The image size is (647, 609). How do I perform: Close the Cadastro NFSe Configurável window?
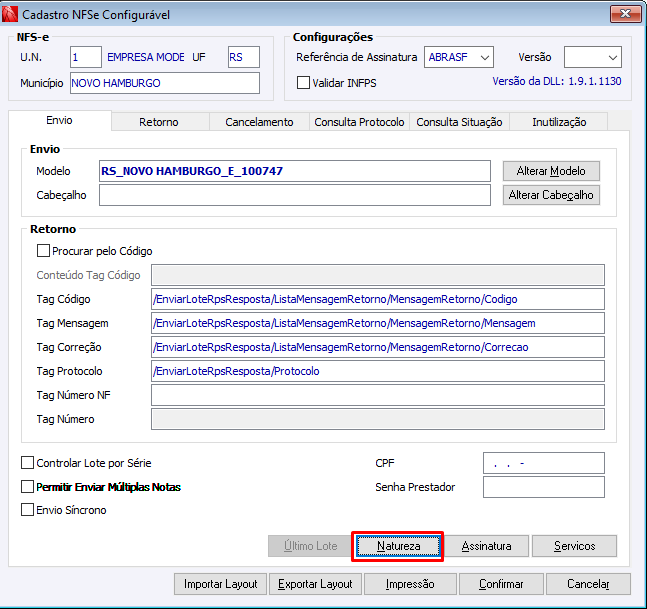click(626, 14)
